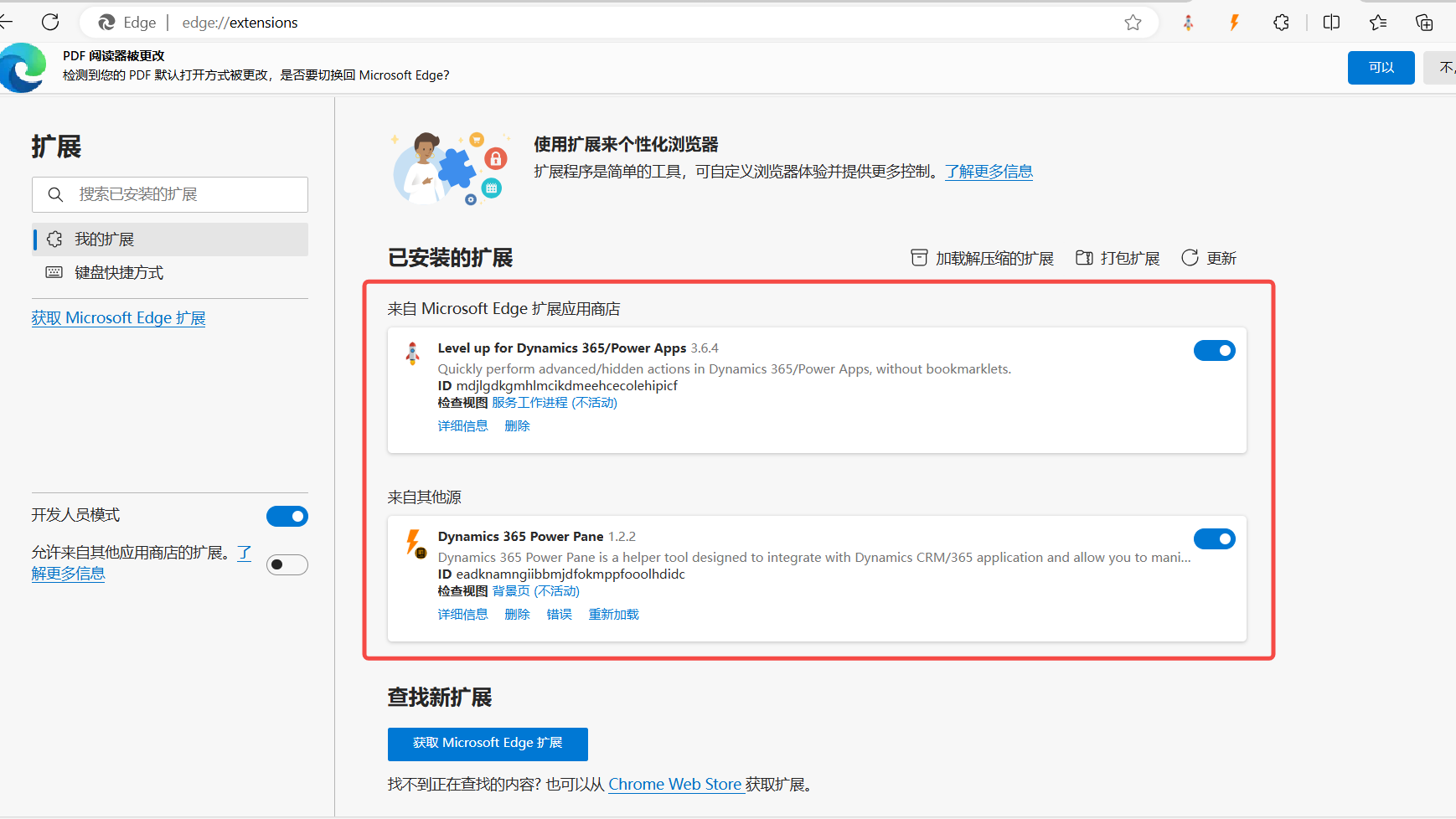Open the Extensions puzzle menu in toolbar

(1281, 23)
